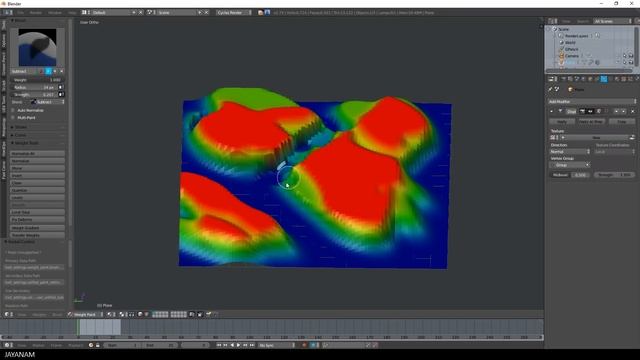Collapse the Weight Tools panel
Screen dimensions: 640x360
coord(25,143)
